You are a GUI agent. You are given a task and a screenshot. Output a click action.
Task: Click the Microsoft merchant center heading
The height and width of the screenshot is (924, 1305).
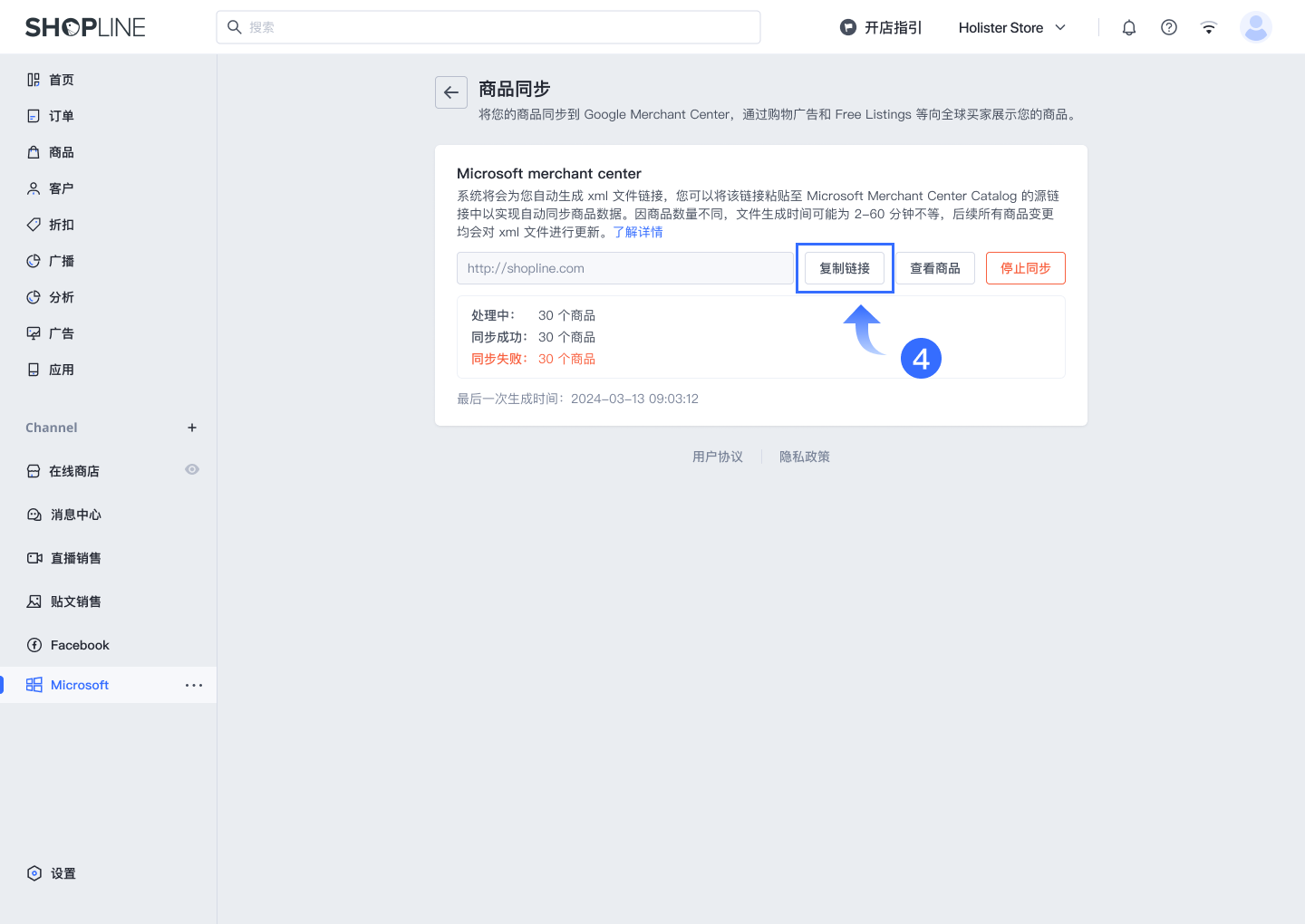(x=549, y=173)
